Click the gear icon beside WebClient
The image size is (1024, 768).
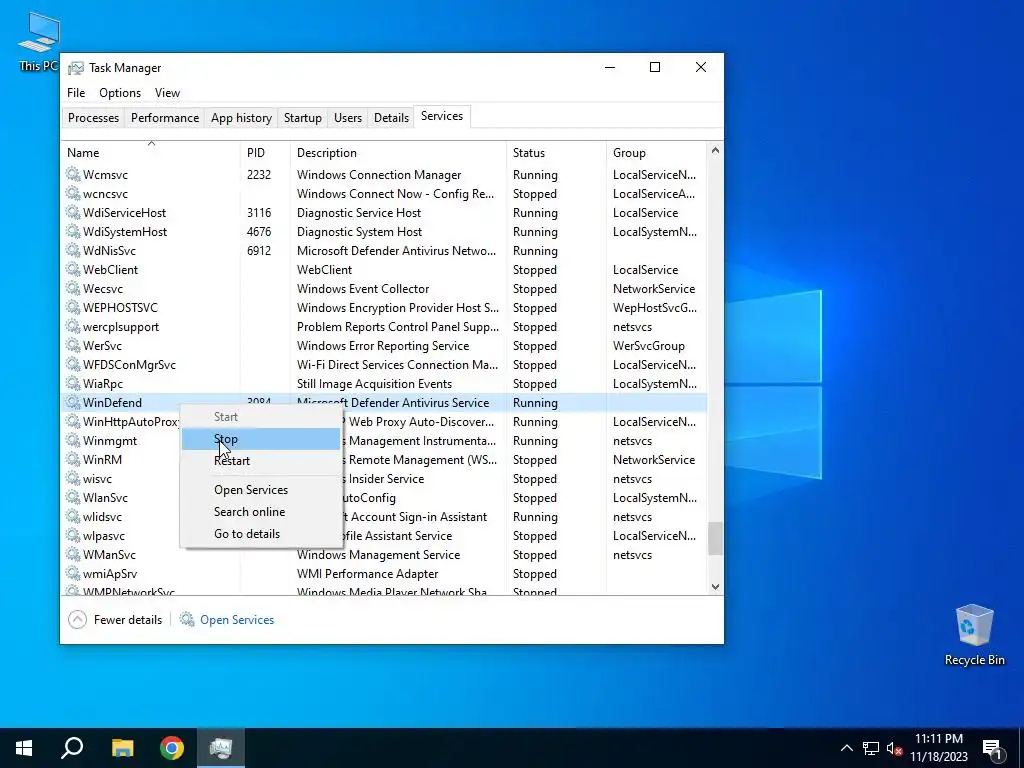pos(73,269)
